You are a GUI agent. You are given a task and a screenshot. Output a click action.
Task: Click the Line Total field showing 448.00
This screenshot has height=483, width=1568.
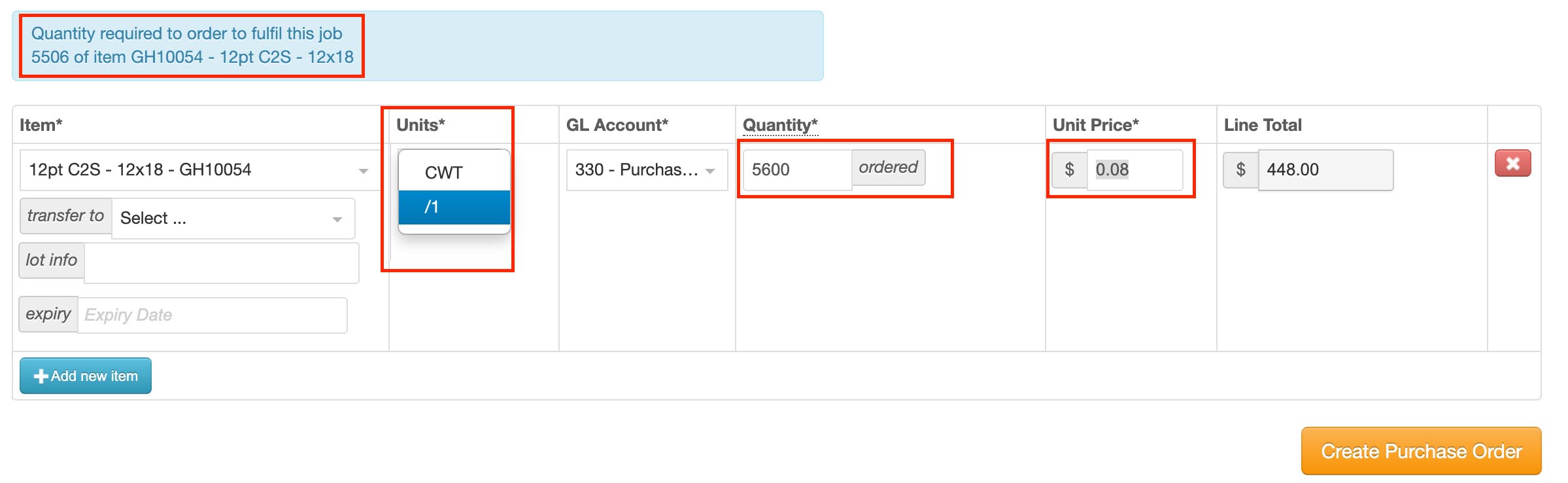[x=1326, y=170]
